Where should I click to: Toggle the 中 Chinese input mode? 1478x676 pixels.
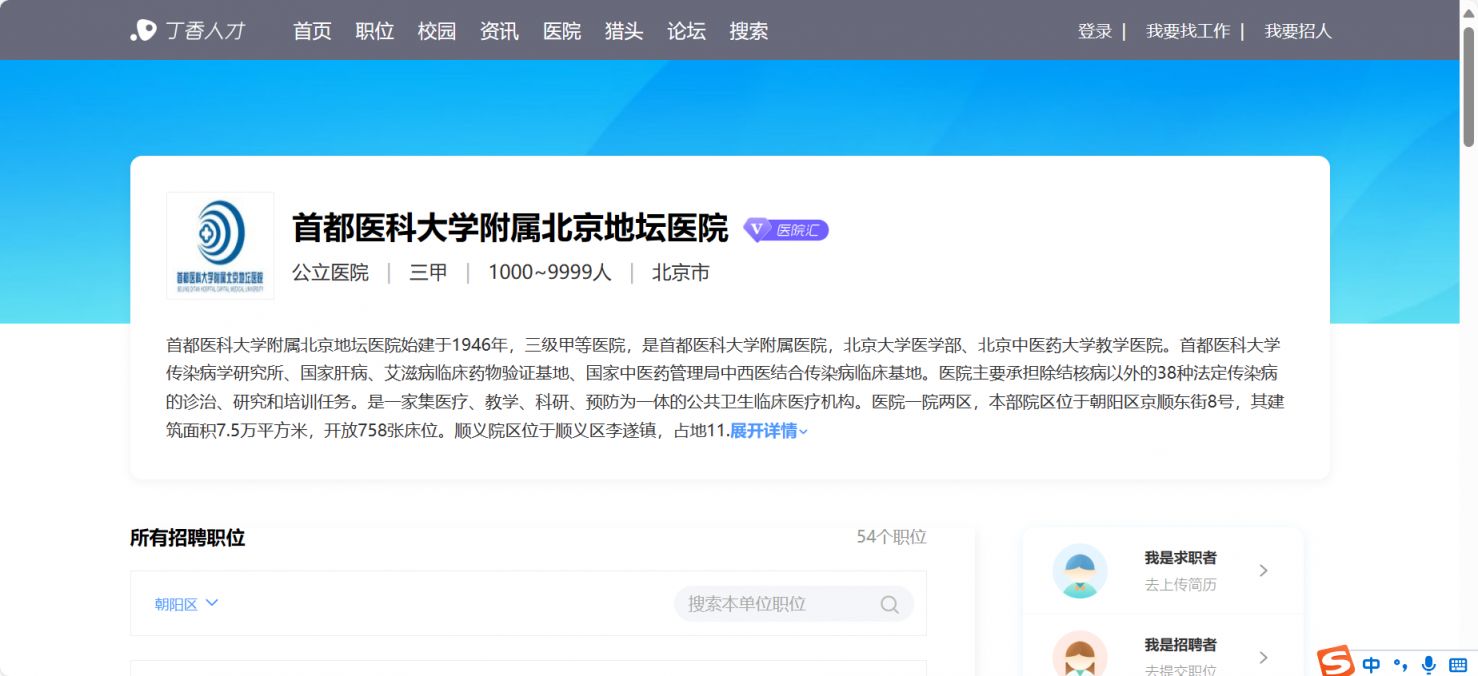click(1371, 665)
